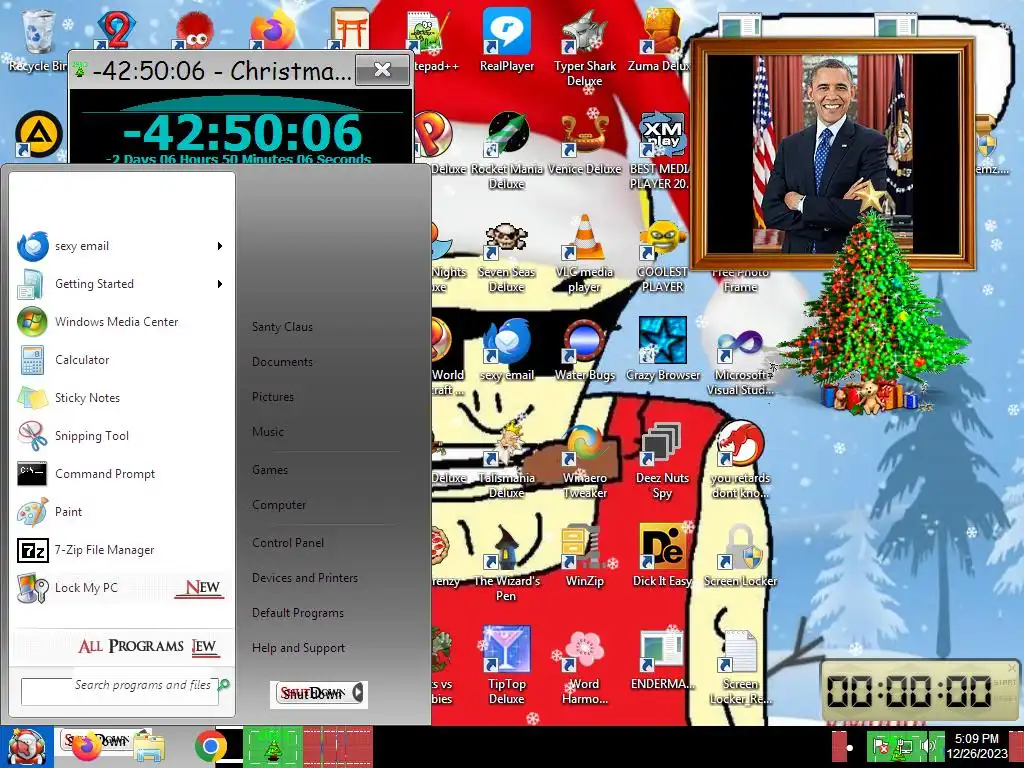
Task: Open Deez Nuts Spy shortcut
Action: [x=662, y=460]
